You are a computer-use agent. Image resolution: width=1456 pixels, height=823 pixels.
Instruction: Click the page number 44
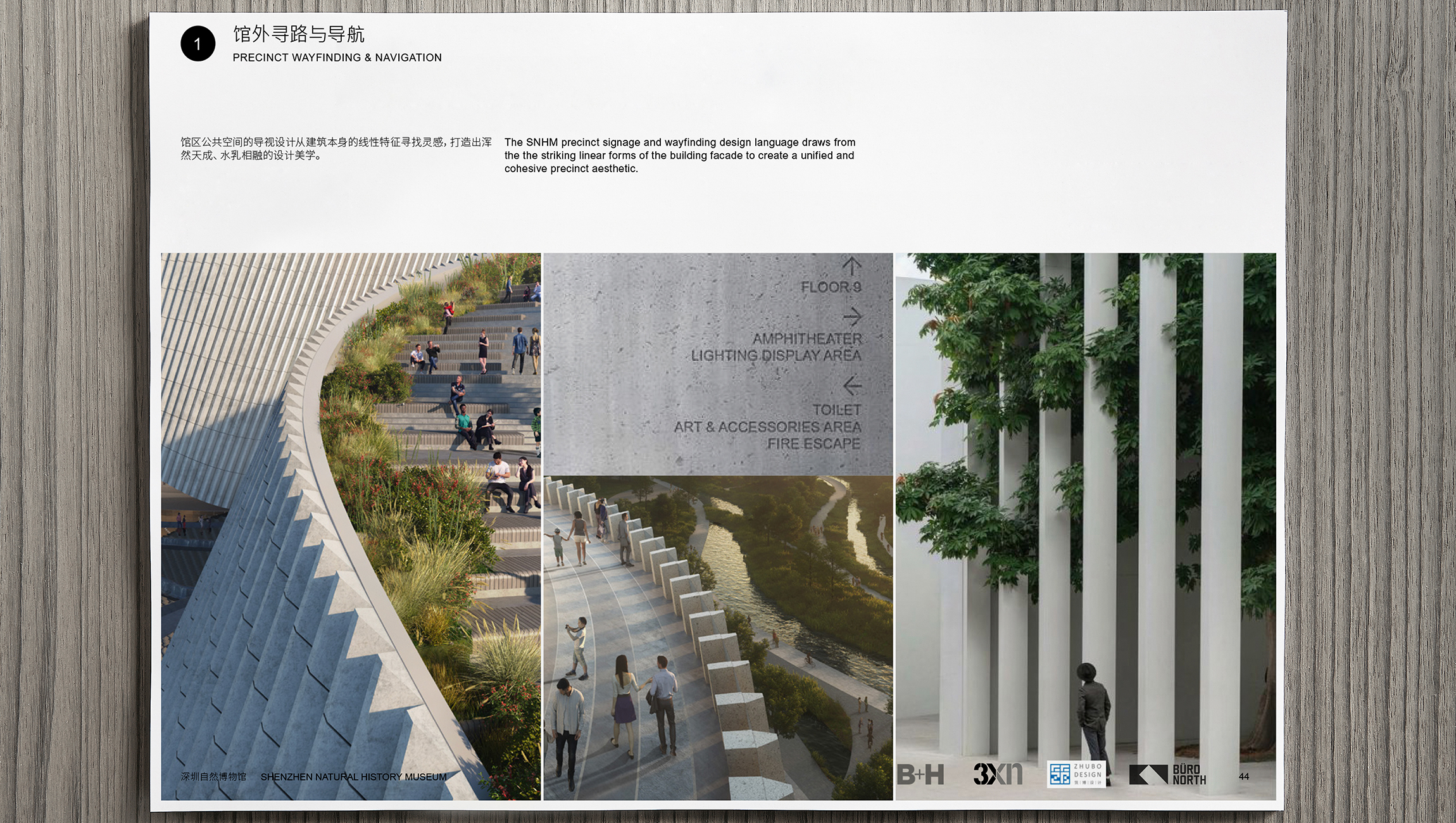click(1243, 777)
